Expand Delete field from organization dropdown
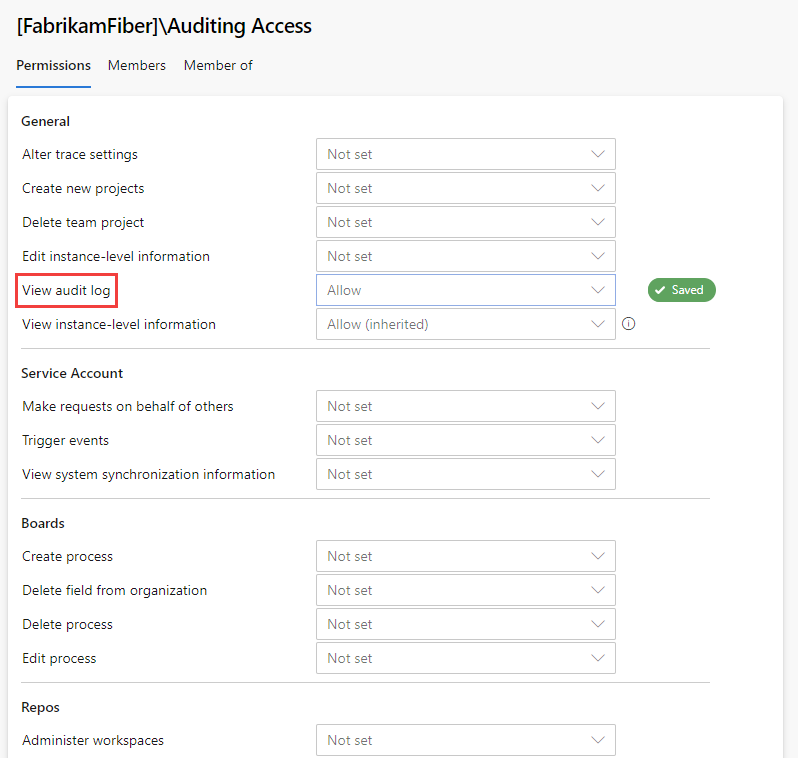The height and width of the screenshot is (758, 798). pyautogui.click(x=465, y=590)
